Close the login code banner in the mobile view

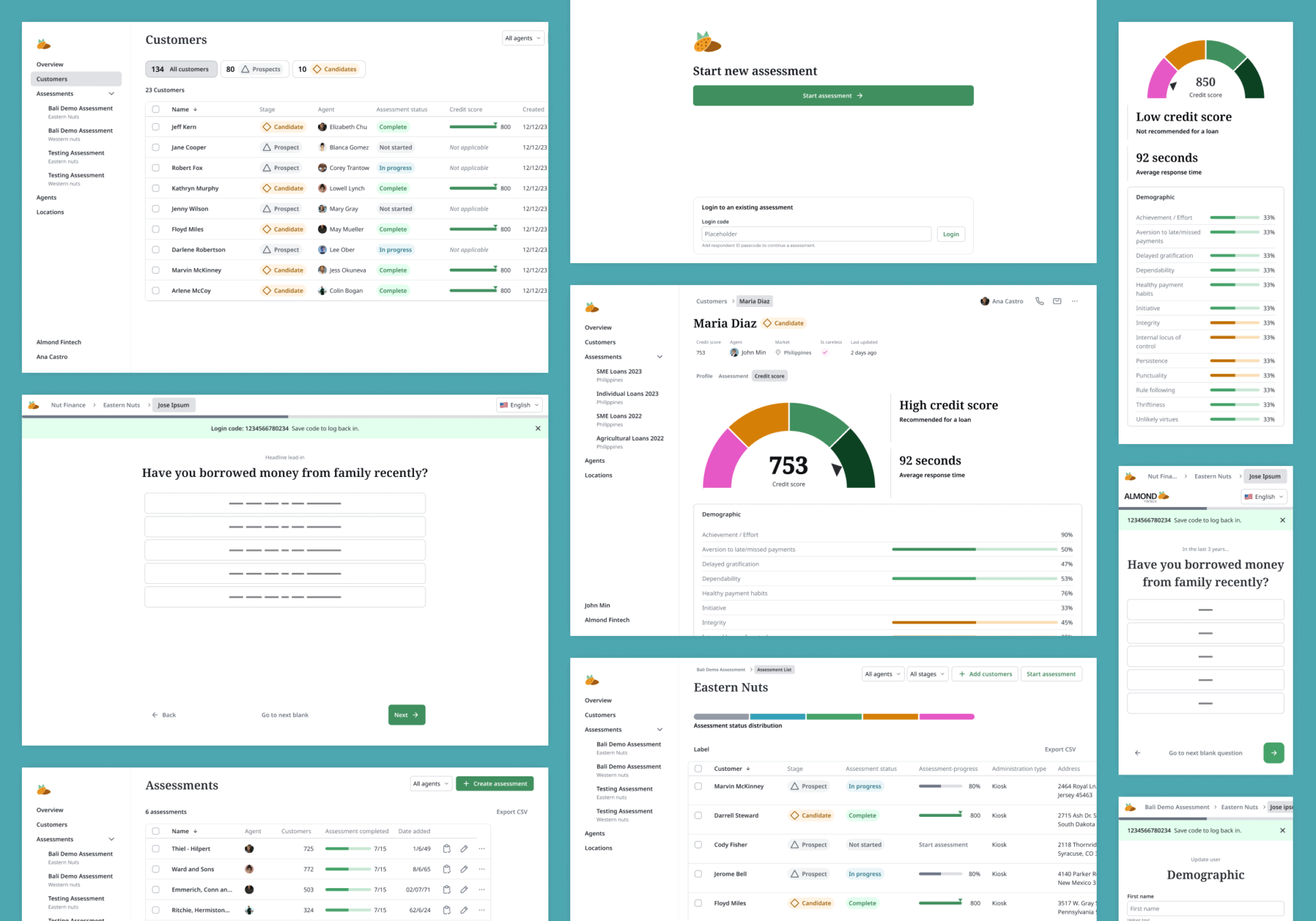pyautogui.click(x=1282, y=520)
